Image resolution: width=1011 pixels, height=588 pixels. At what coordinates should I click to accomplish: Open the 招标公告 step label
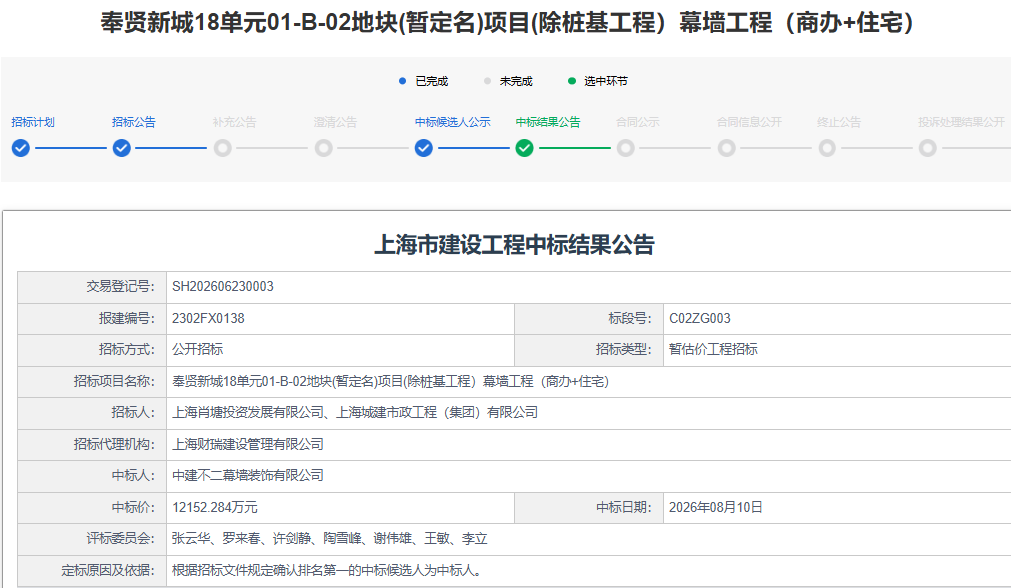coord(133,122)
